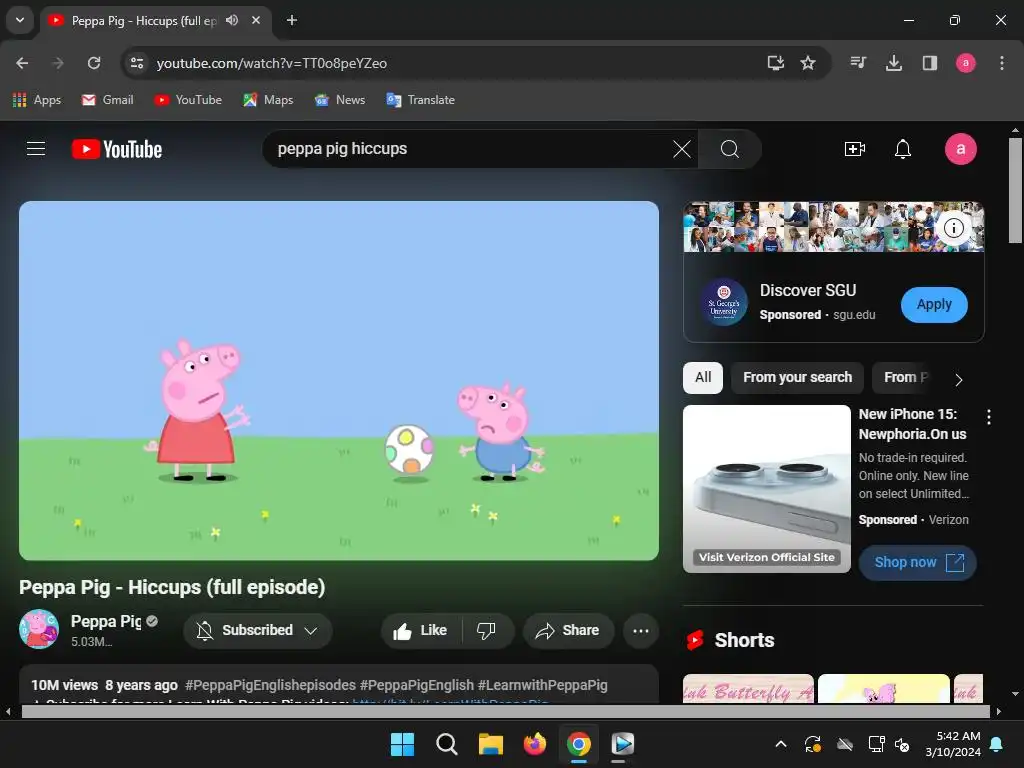Open the Chrome profile avatar
The width and height of the screenshot is (1024, 768).
click(965, 63)
